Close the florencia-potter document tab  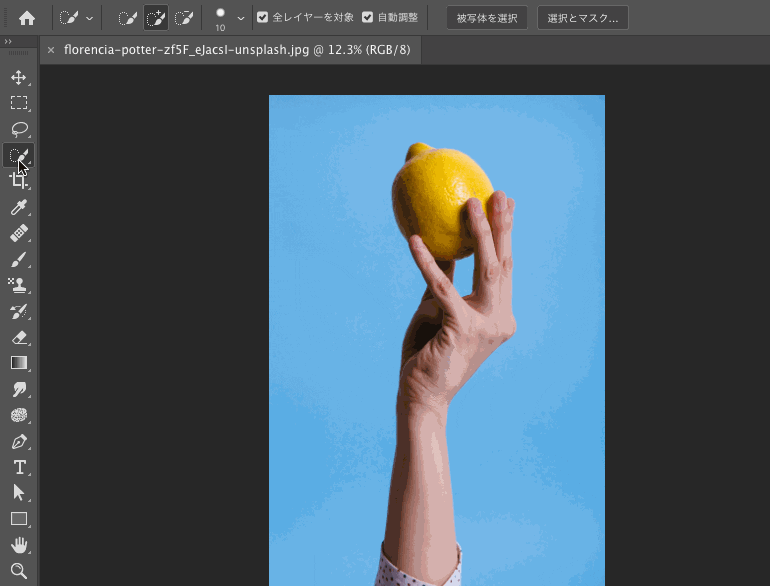tap(51, 50)
